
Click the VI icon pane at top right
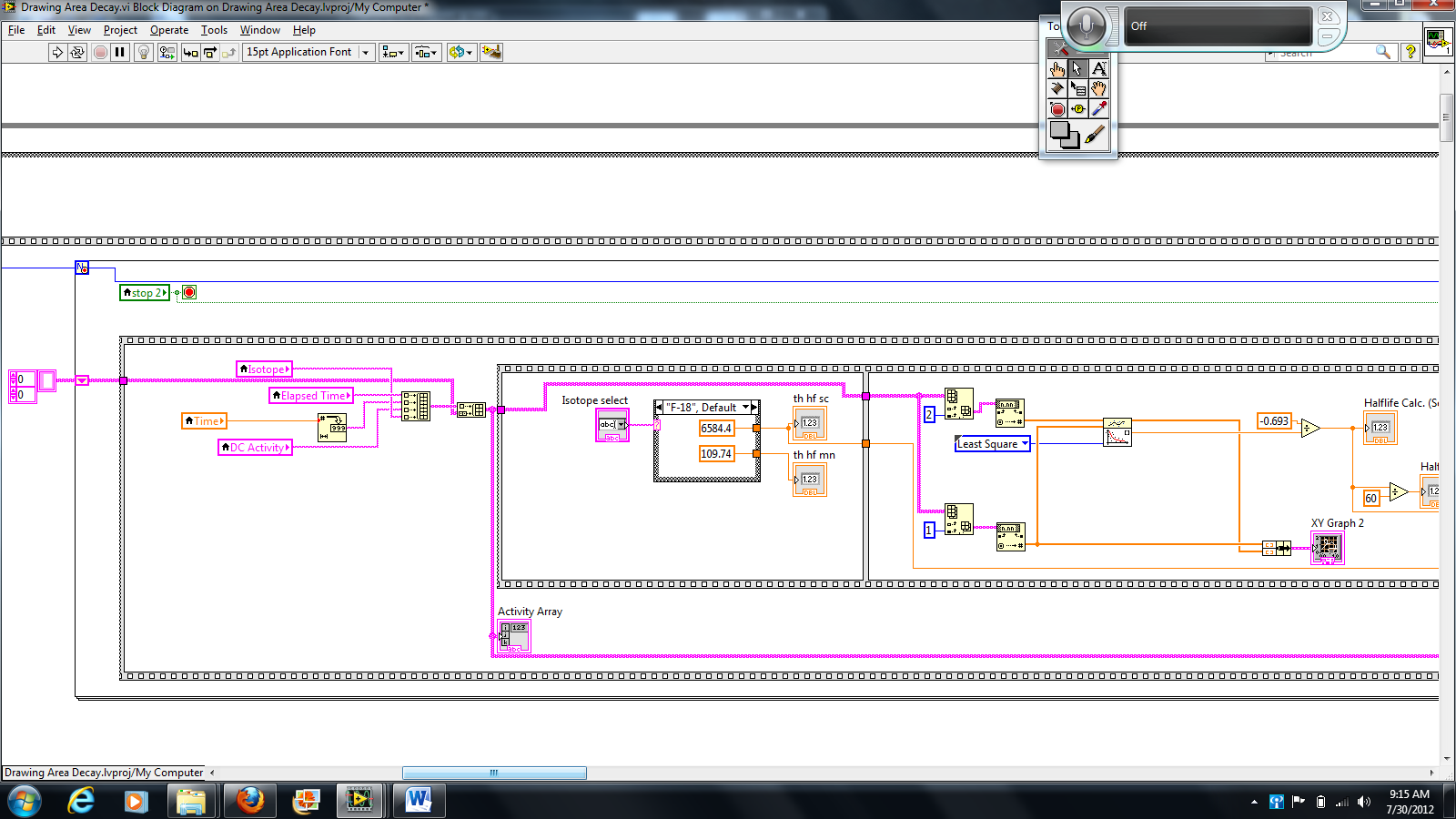tap(1438, 41)
